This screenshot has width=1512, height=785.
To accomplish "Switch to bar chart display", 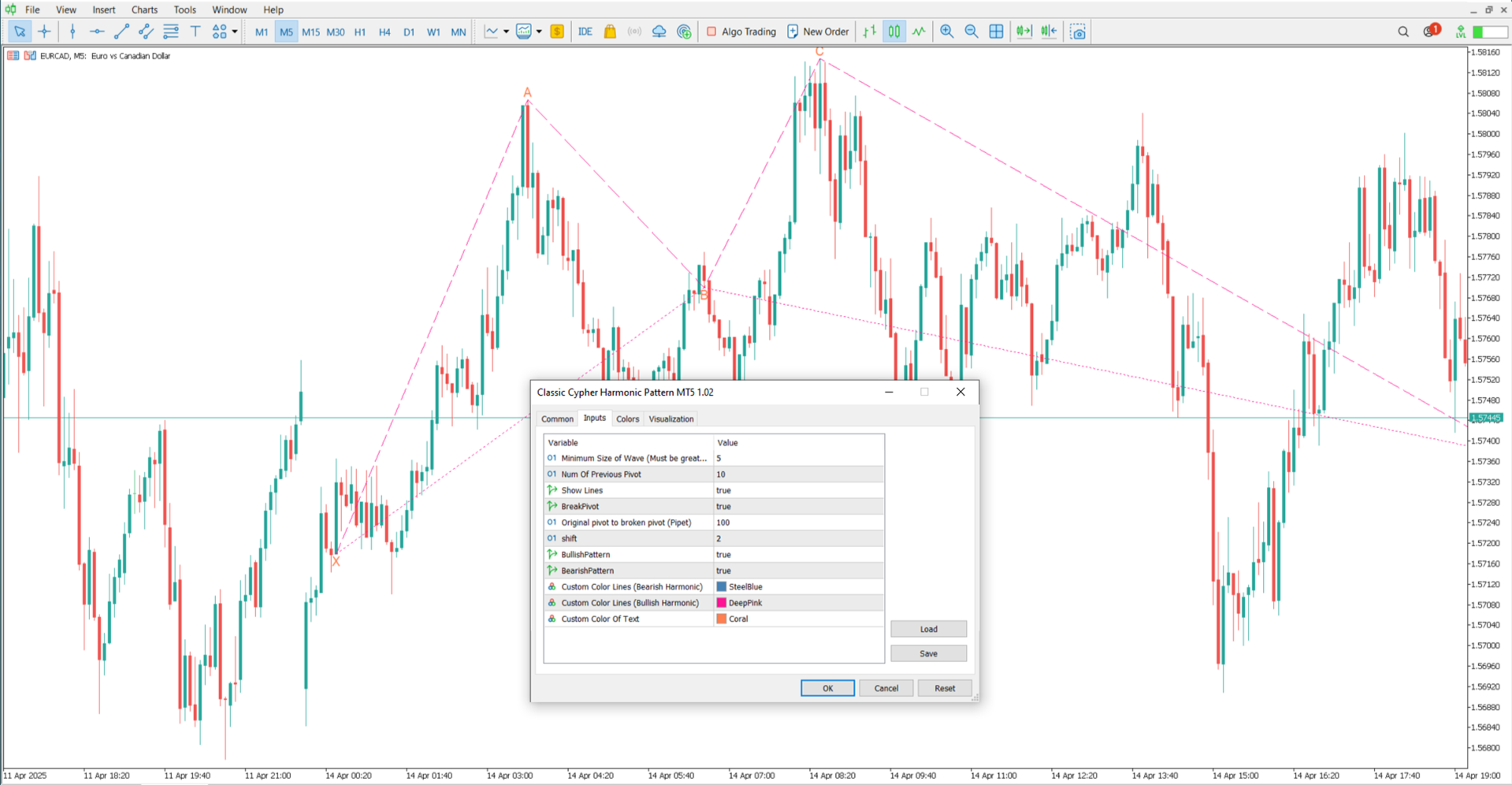I will tap(870, 32).
